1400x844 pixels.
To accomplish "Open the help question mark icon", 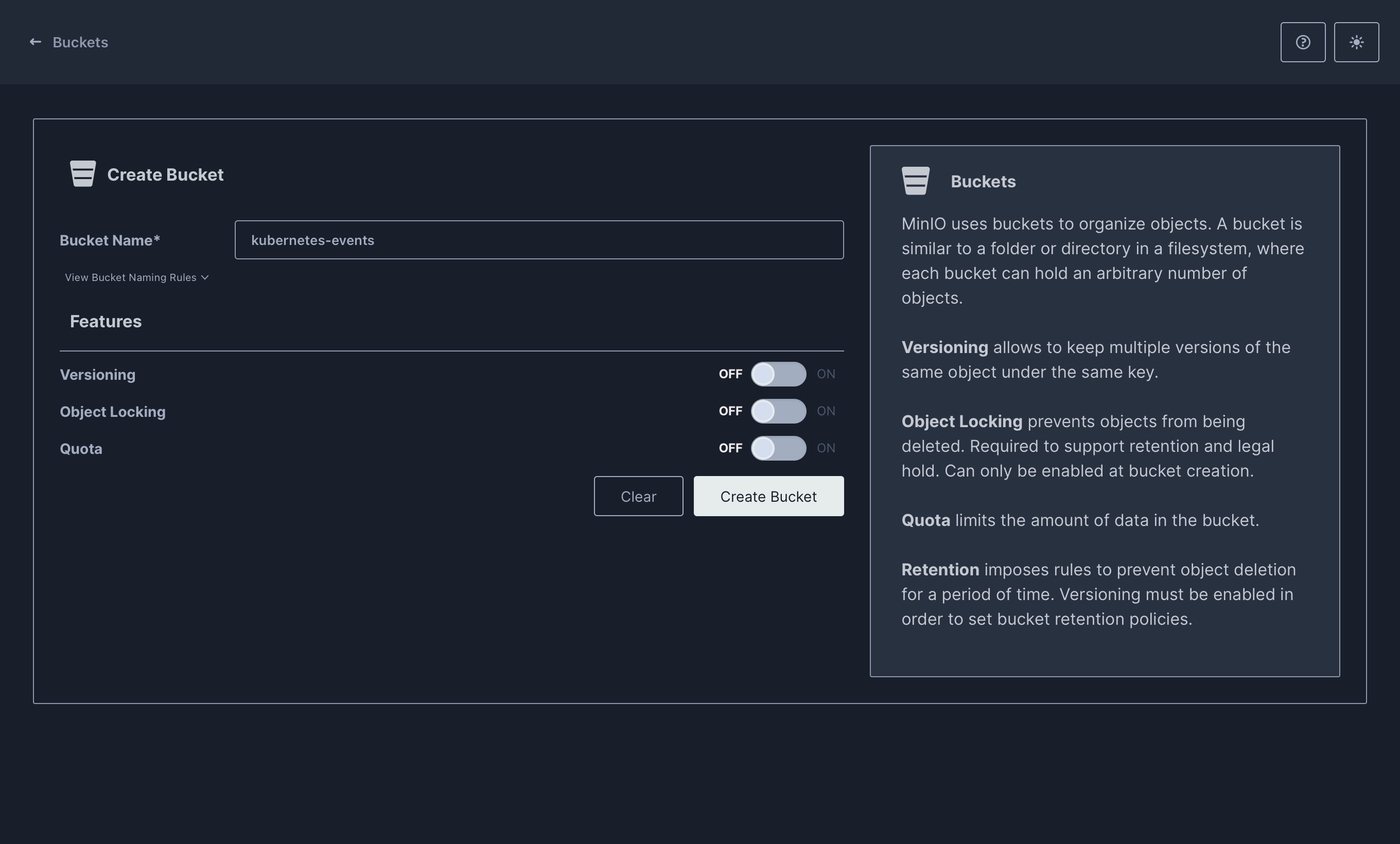I will (x=1302, y=42).
